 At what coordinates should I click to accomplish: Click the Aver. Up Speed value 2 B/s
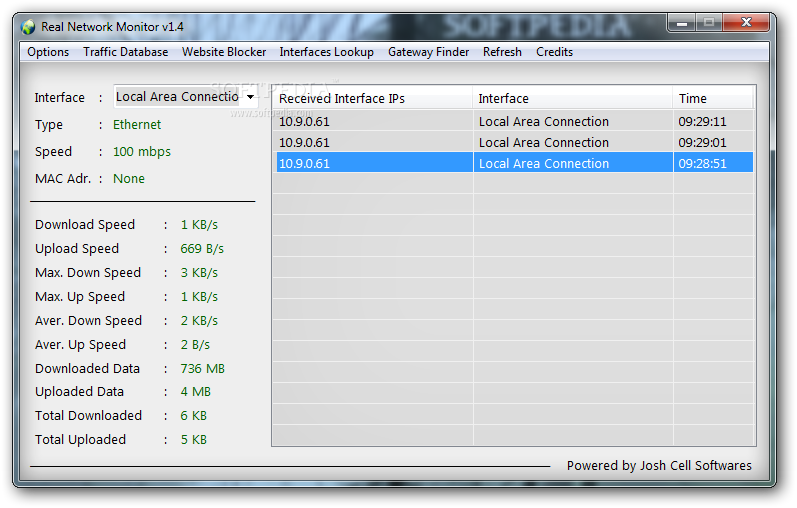coord(195,344)
